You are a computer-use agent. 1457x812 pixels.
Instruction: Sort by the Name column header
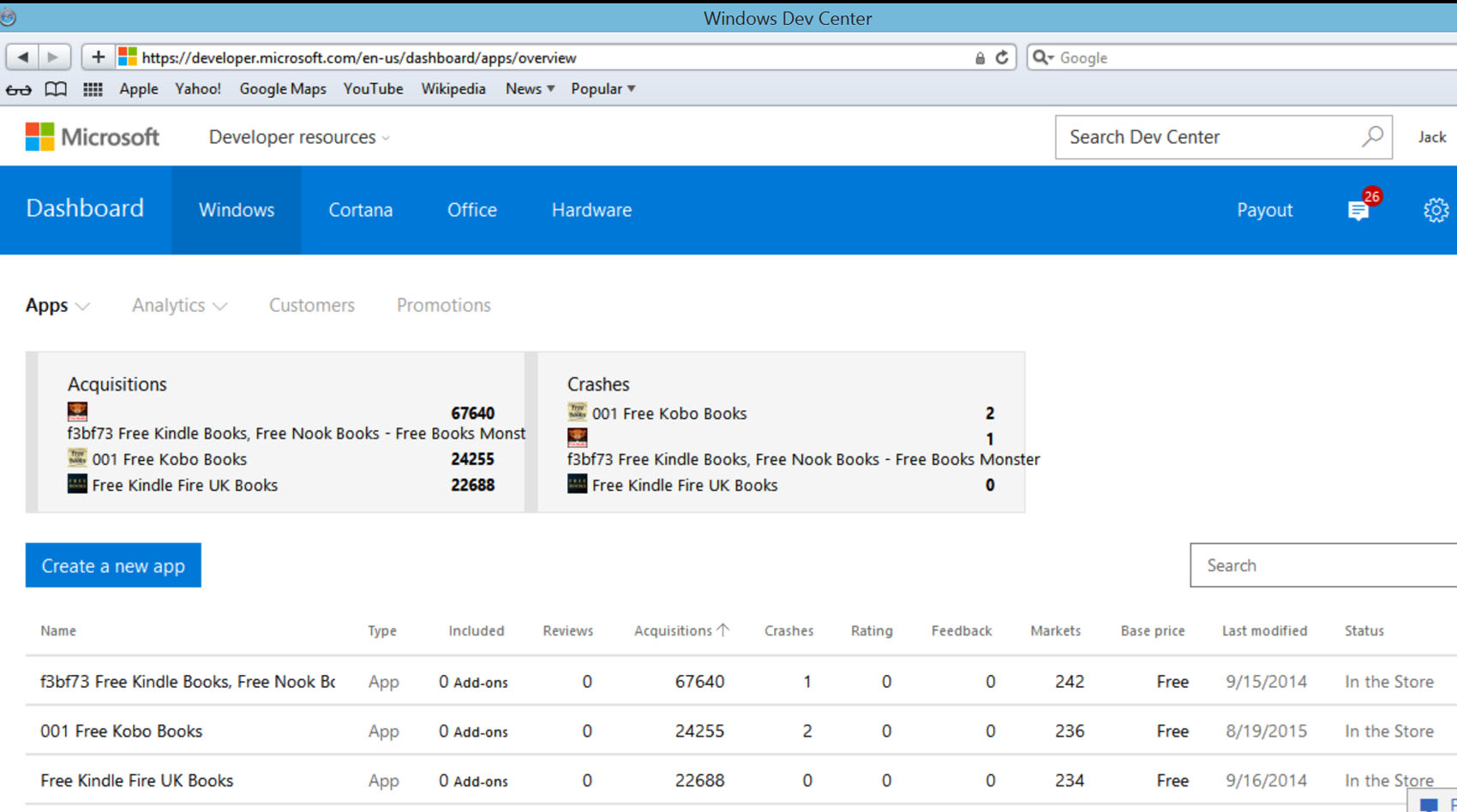(x=58, y=630)
